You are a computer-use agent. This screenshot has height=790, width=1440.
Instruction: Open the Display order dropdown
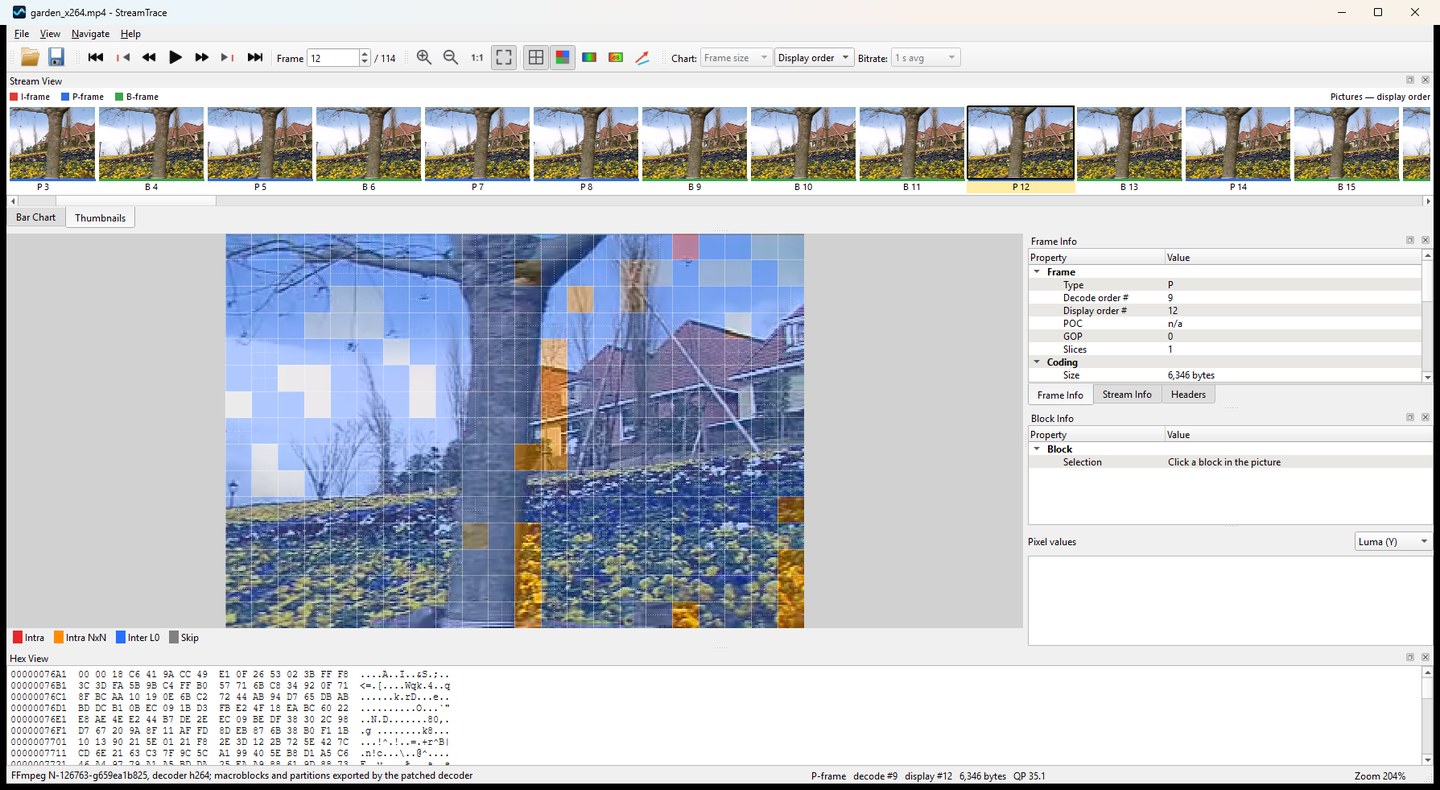pos(815,58)
